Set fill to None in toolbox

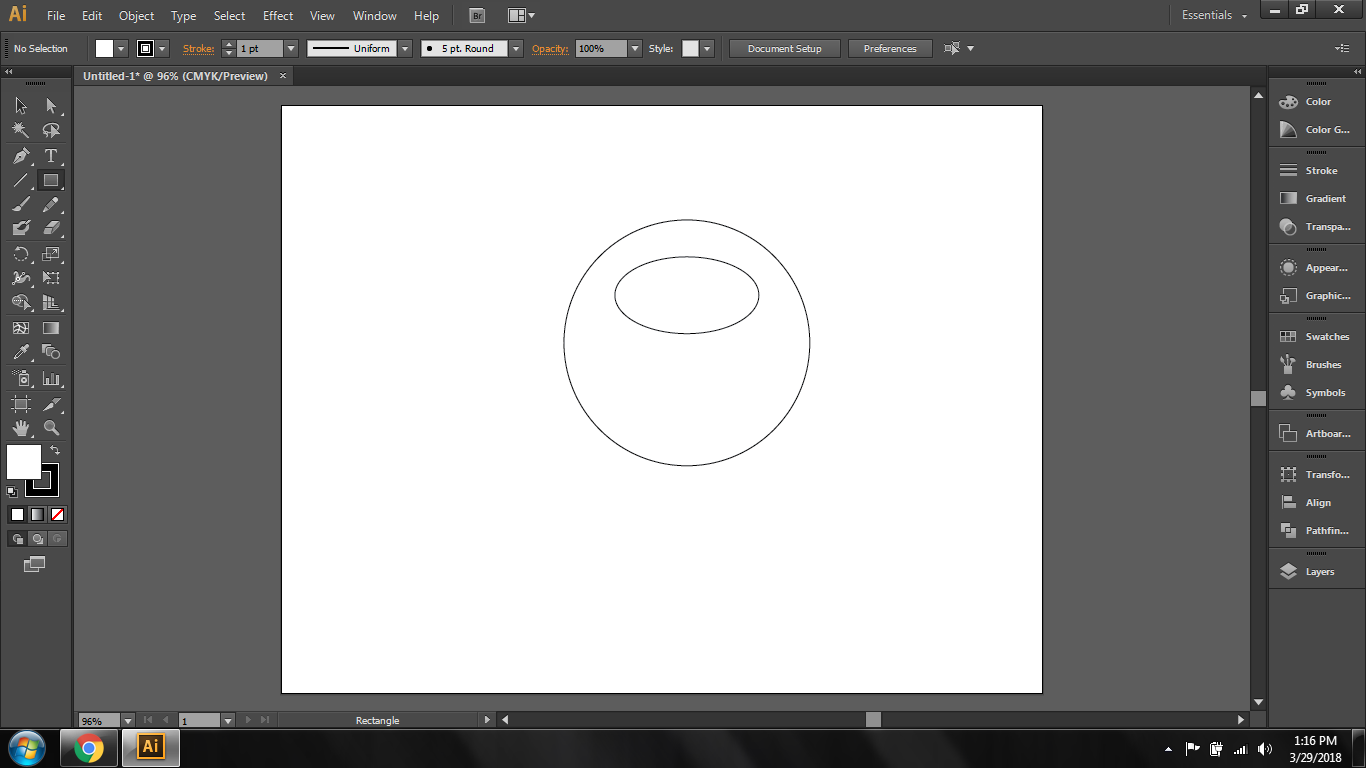(x=57, y=515)
